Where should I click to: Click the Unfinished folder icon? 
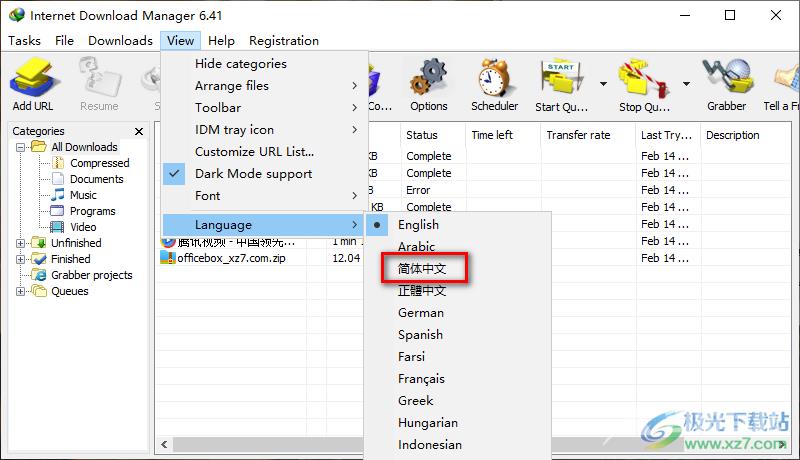39,242
